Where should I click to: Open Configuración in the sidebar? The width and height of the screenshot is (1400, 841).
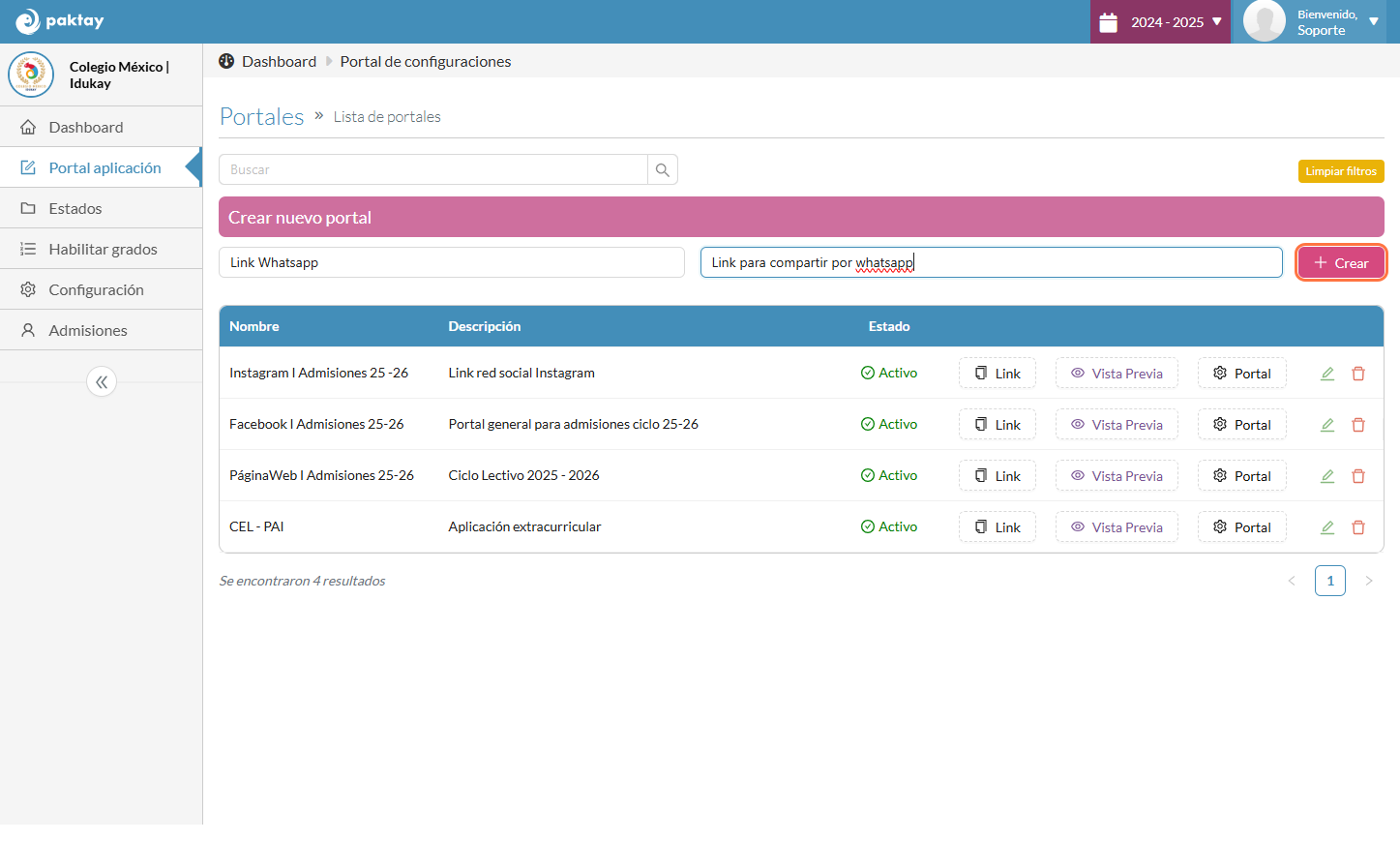coord(101,289)
